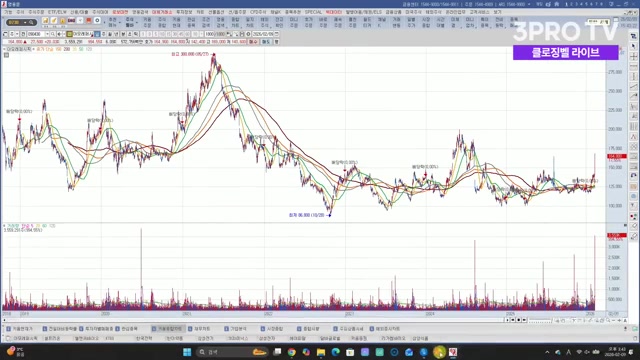Click the last chart scroll arrow button
This screenshot has width=640, height=360.
(524, 320)
